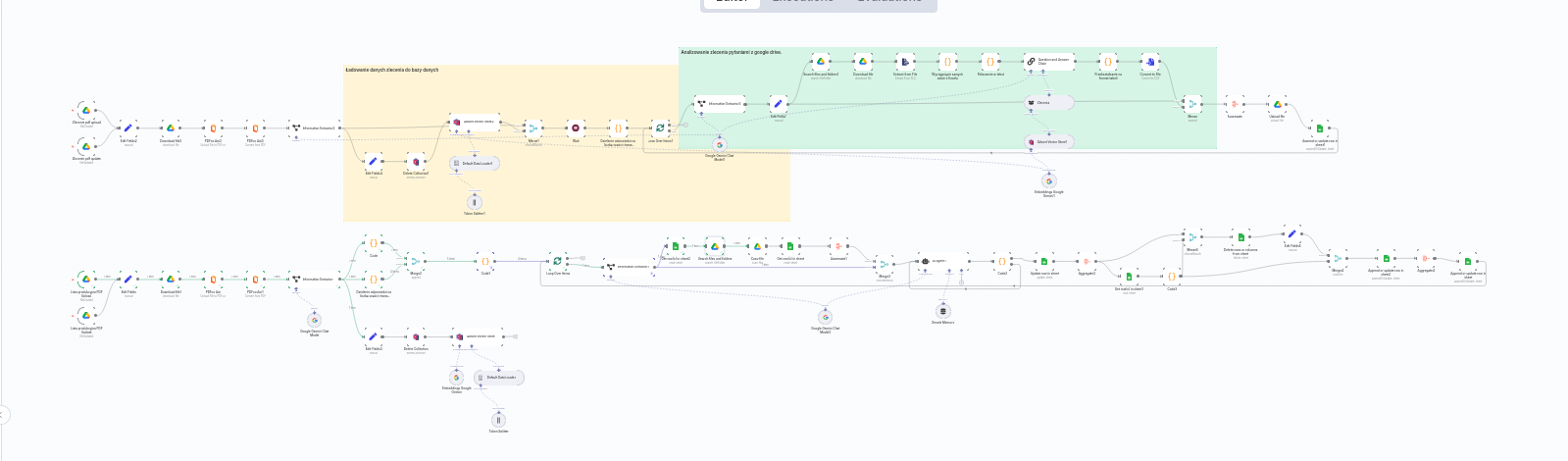Viewport: 1568px width, 461px height.
Task: Click the Simple Memory node
Action: pyautogui.click(x=943, y=311)
